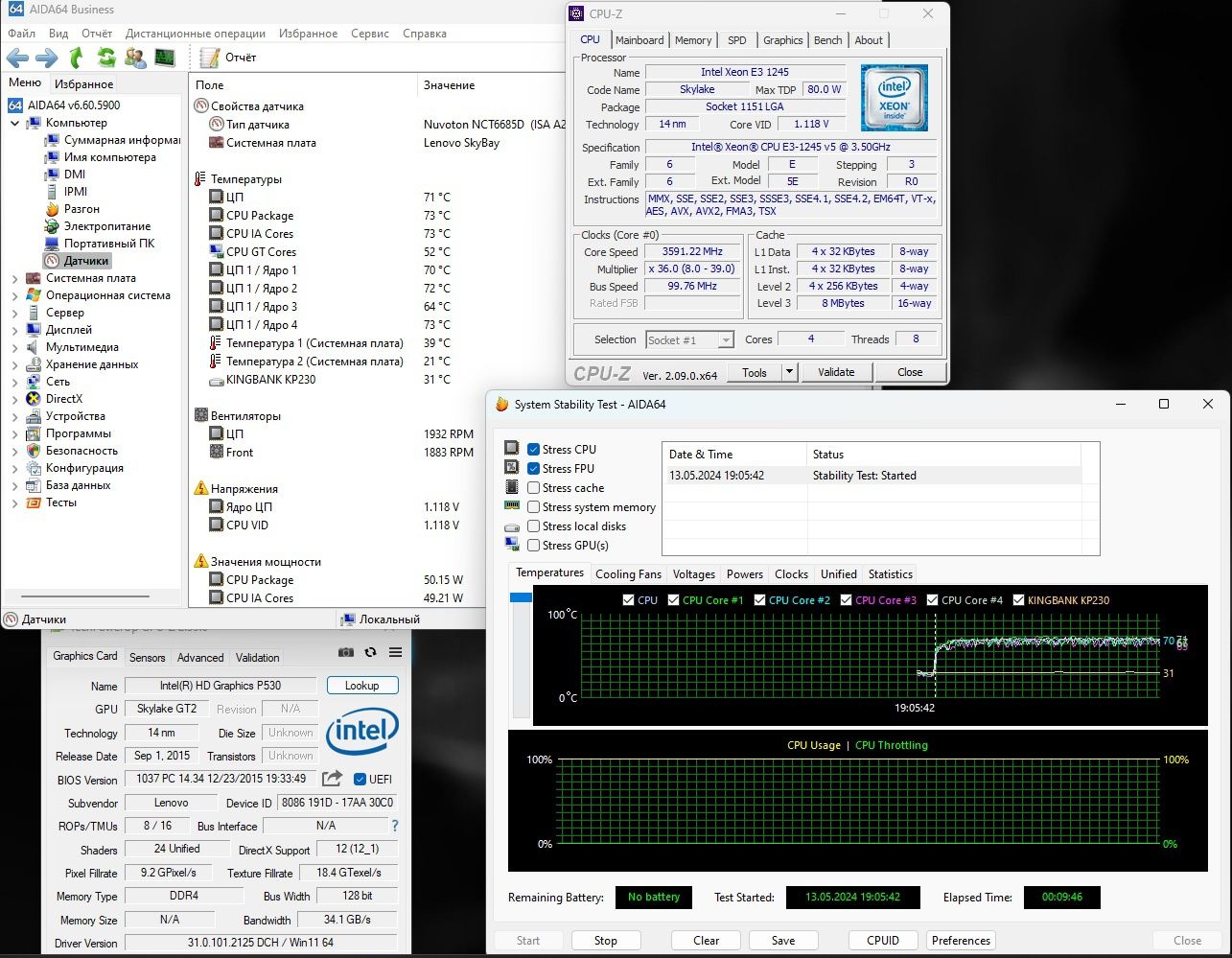Expand Системная плата tree node
The height and width of the screenshot is (958, 1232).
(x=14, y=278)
